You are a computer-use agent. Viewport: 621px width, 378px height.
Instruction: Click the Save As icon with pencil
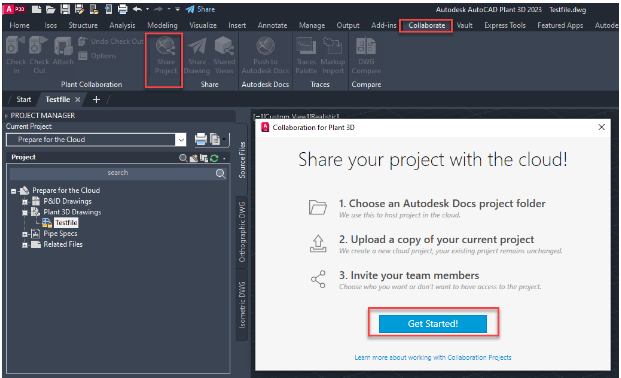coord(79,9)
